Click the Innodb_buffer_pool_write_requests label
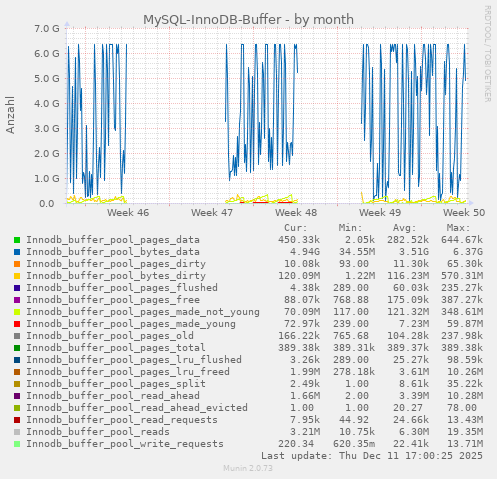This screenshot has height=479, width=497. 125,444
